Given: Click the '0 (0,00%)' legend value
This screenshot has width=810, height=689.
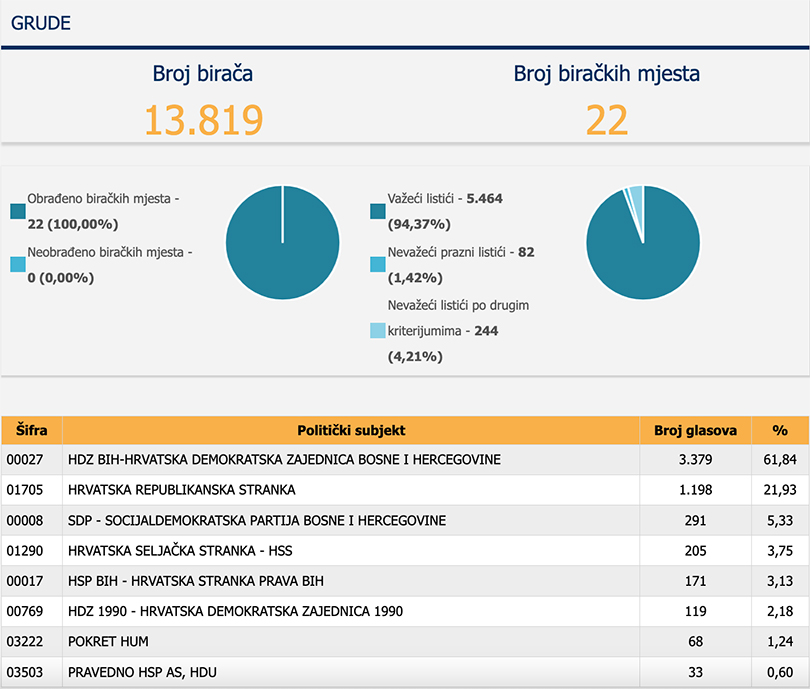Looking at the screenshot, I should 60,278.
